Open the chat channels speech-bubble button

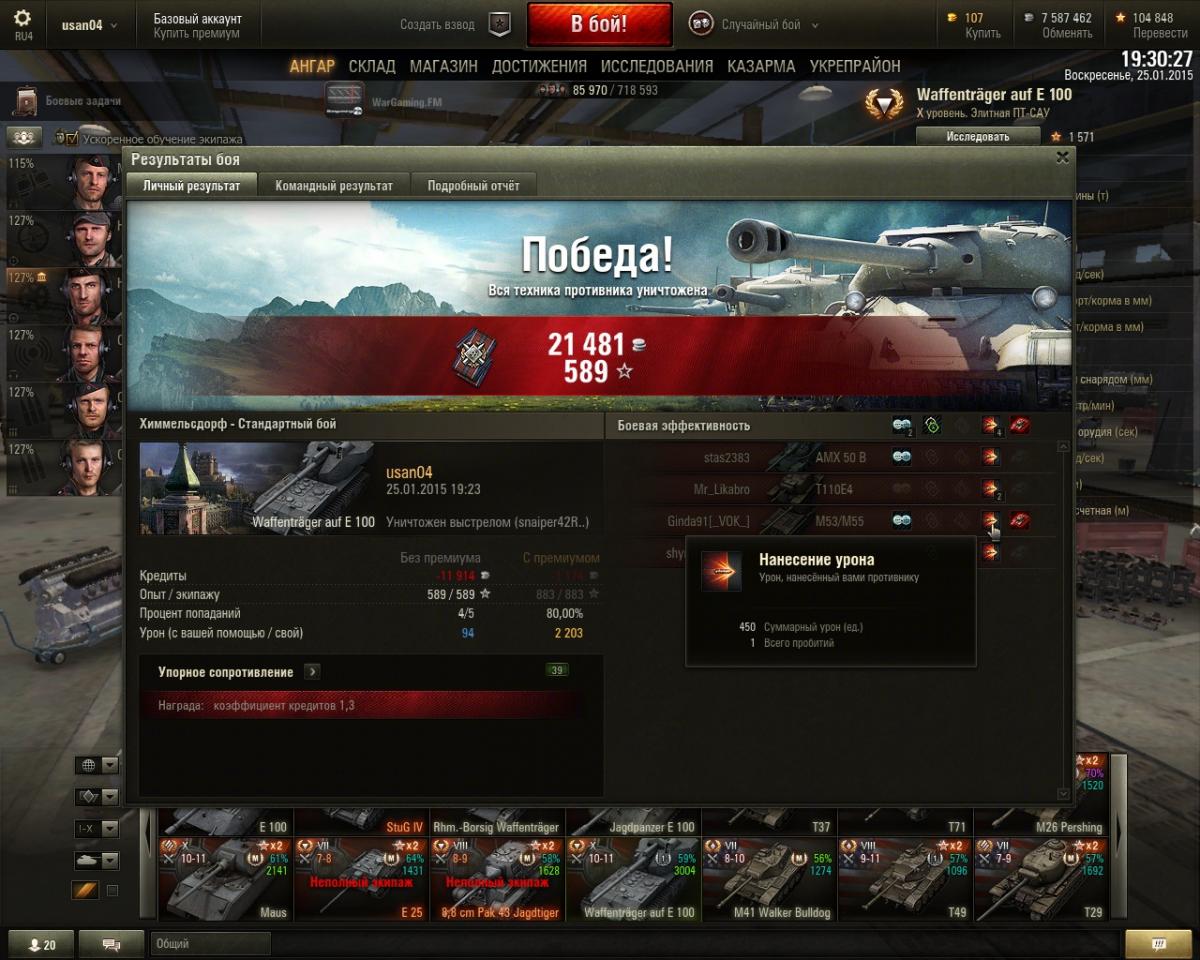[x=111, y=944]
